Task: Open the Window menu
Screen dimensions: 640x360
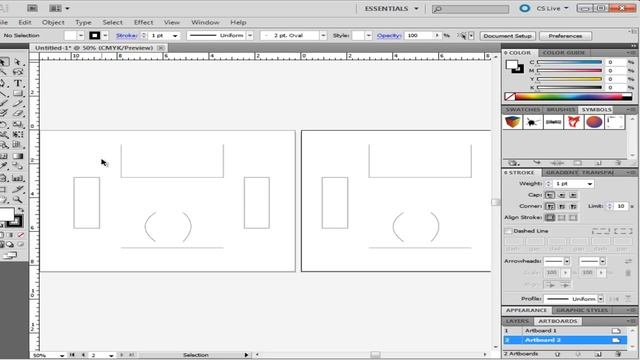Action: tap(205, 22)
